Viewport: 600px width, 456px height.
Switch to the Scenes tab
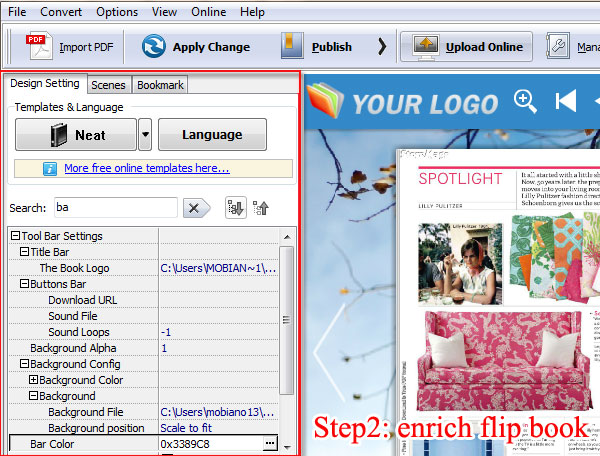pos(108,85)
